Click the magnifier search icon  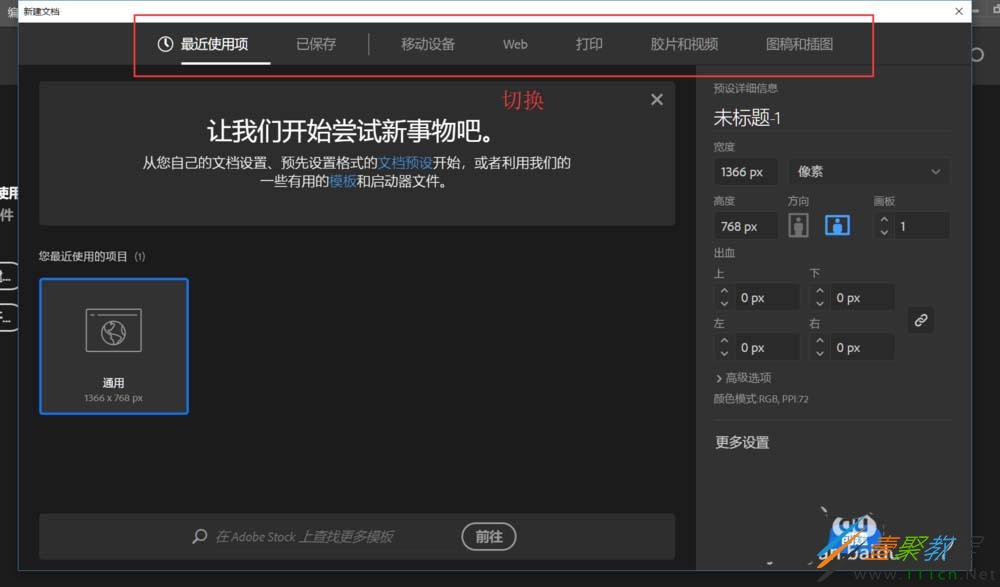pyautogui.click(x=200, y=536)
